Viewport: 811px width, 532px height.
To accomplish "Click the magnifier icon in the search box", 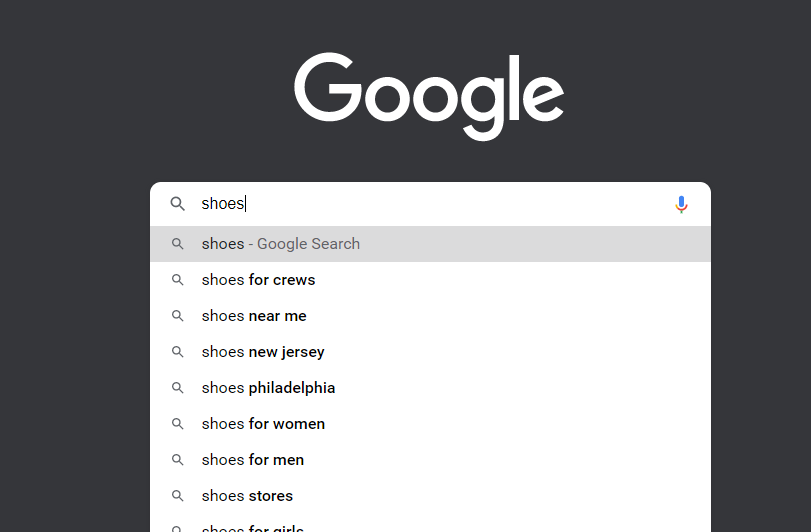I will tap(178, 204).
